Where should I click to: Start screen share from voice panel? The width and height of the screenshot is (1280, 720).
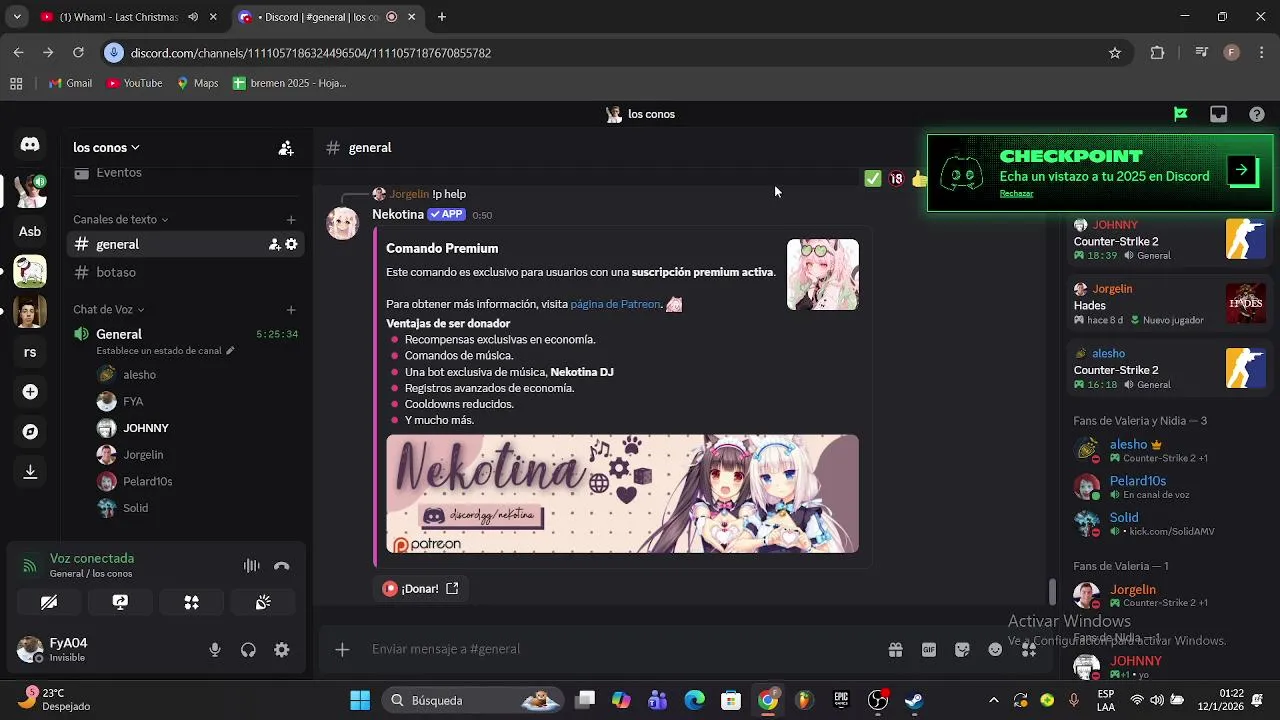point(120,602)
